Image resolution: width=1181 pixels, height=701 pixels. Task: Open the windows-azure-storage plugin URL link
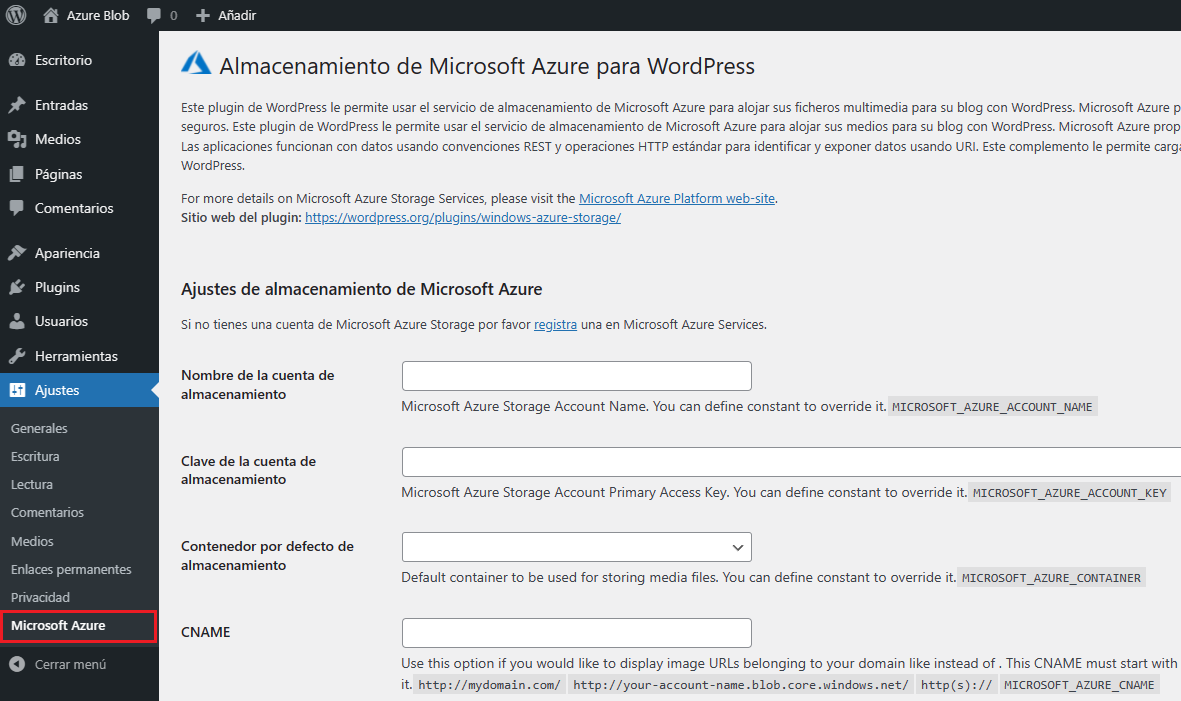[462, 218]
